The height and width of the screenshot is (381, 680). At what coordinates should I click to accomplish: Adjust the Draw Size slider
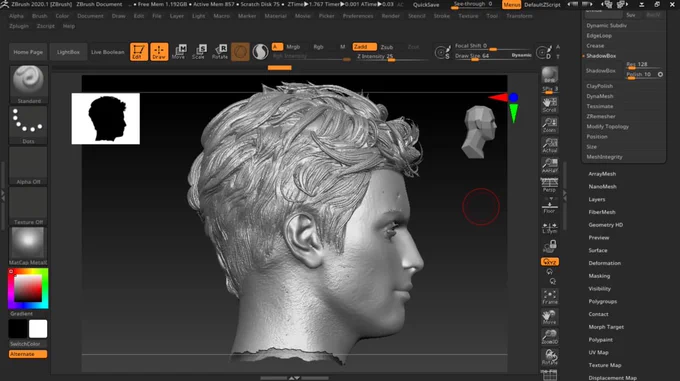(493, 56)
